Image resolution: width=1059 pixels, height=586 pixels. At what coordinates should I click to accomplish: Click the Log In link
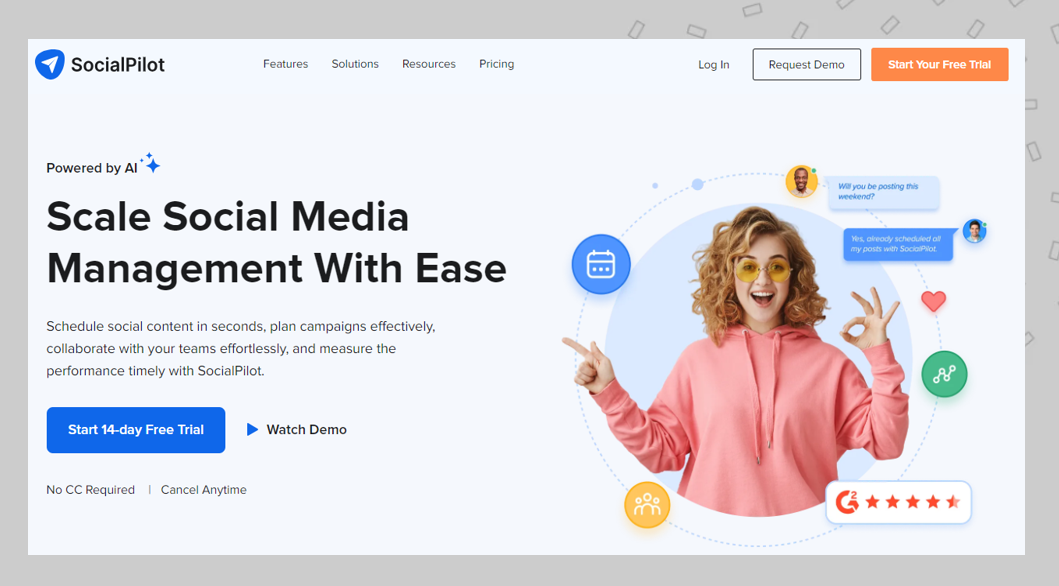pyautogui.click(x=714, y=65)
